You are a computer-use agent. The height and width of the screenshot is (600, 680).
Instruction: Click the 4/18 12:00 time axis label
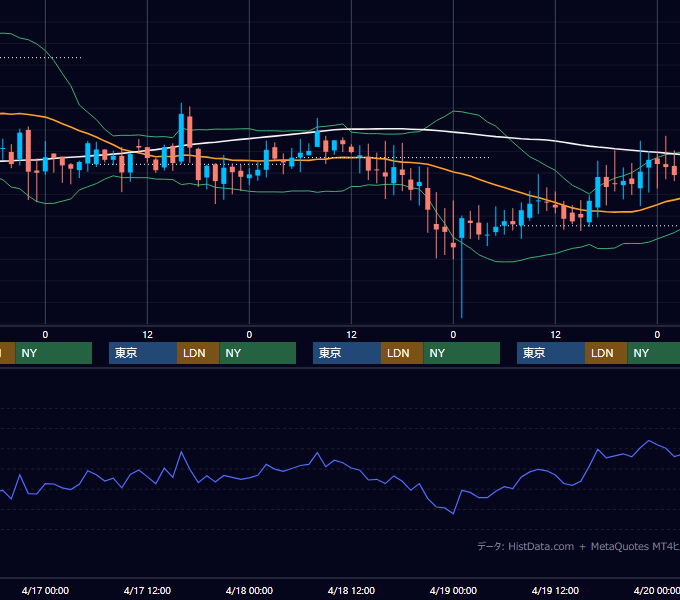(351, 590)
